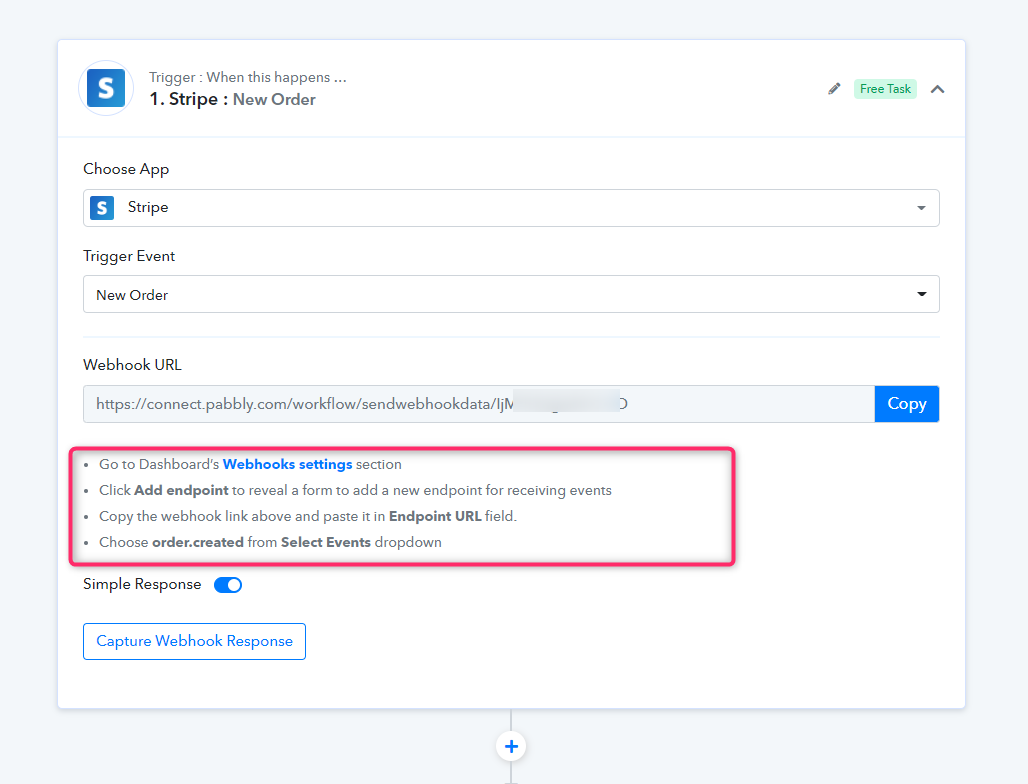Click the 'Simple Response' label
This screenshot has height=784, width=1028.
142,584
